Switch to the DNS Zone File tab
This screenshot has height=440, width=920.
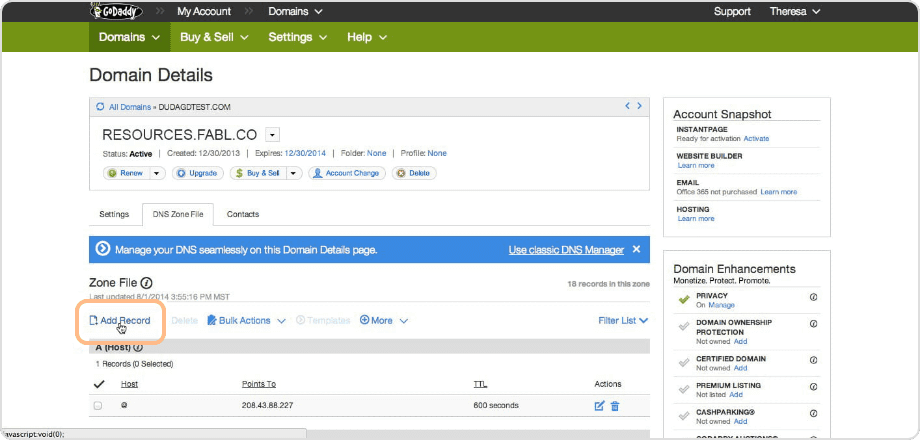(178, 214)
